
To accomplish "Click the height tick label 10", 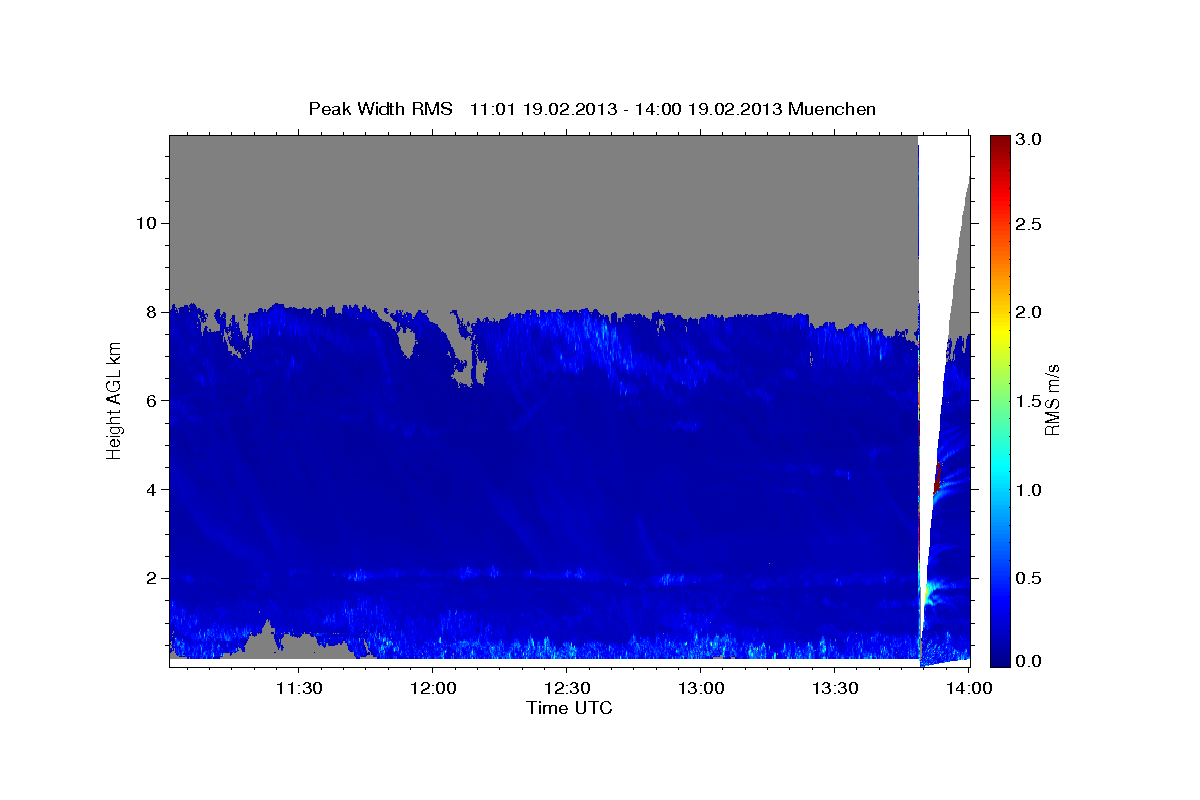I will click(146, 222).
